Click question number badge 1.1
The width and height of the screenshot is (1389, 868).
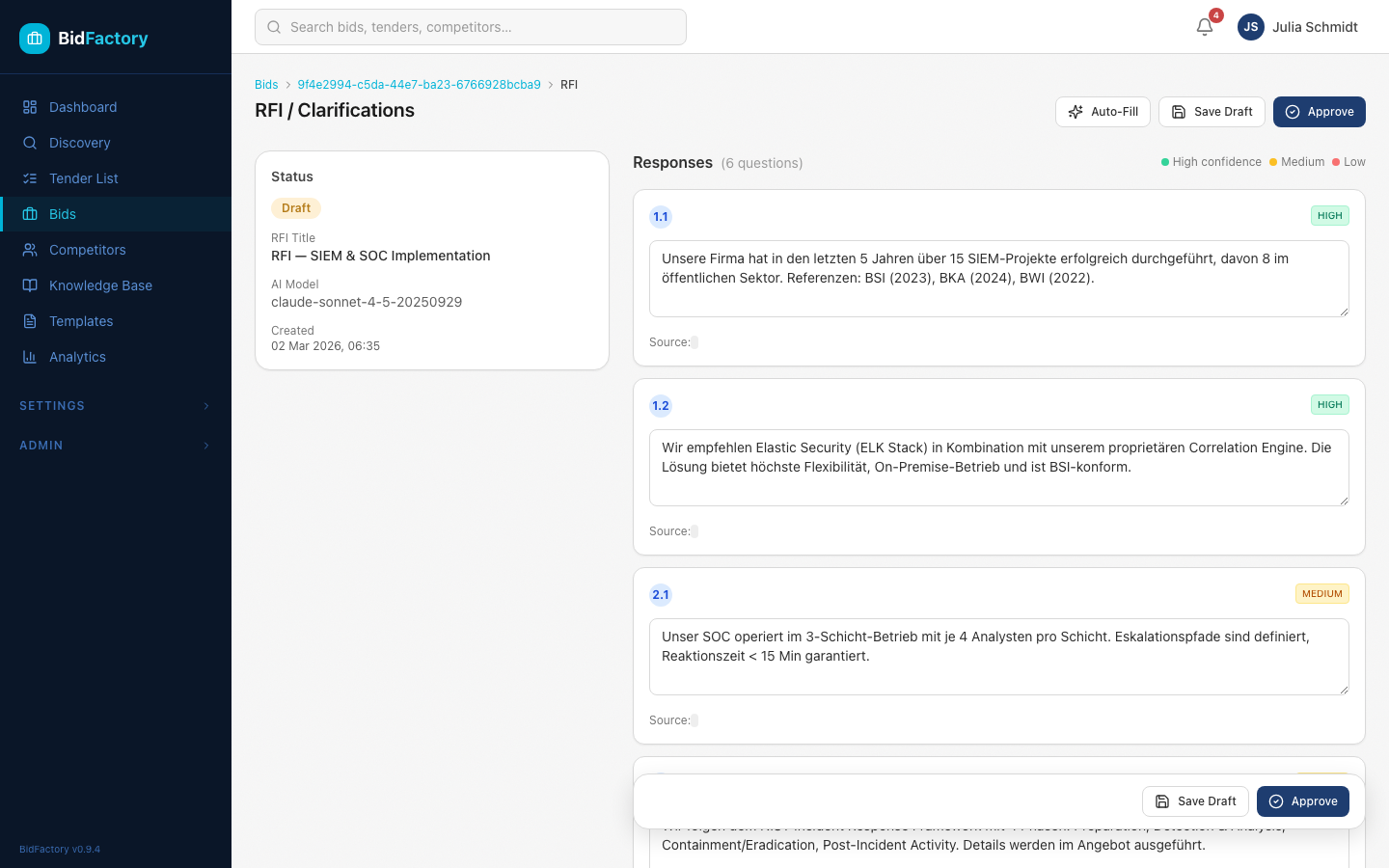661,217
